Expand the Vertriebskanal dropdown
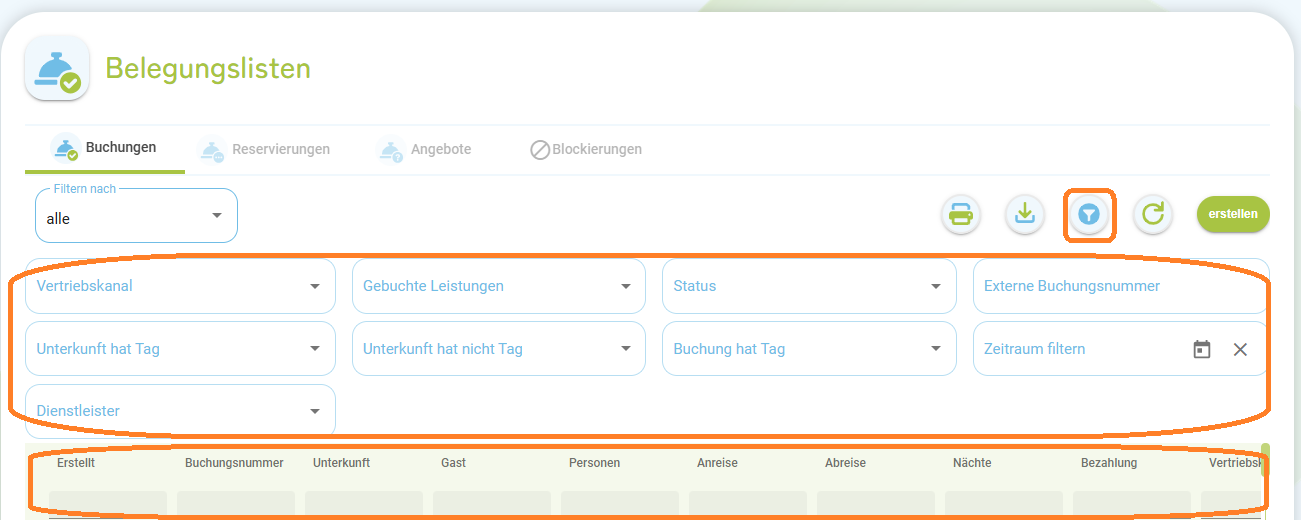Image resolution: width=1301 pixels, height=520 pixels. click(180, 286)
